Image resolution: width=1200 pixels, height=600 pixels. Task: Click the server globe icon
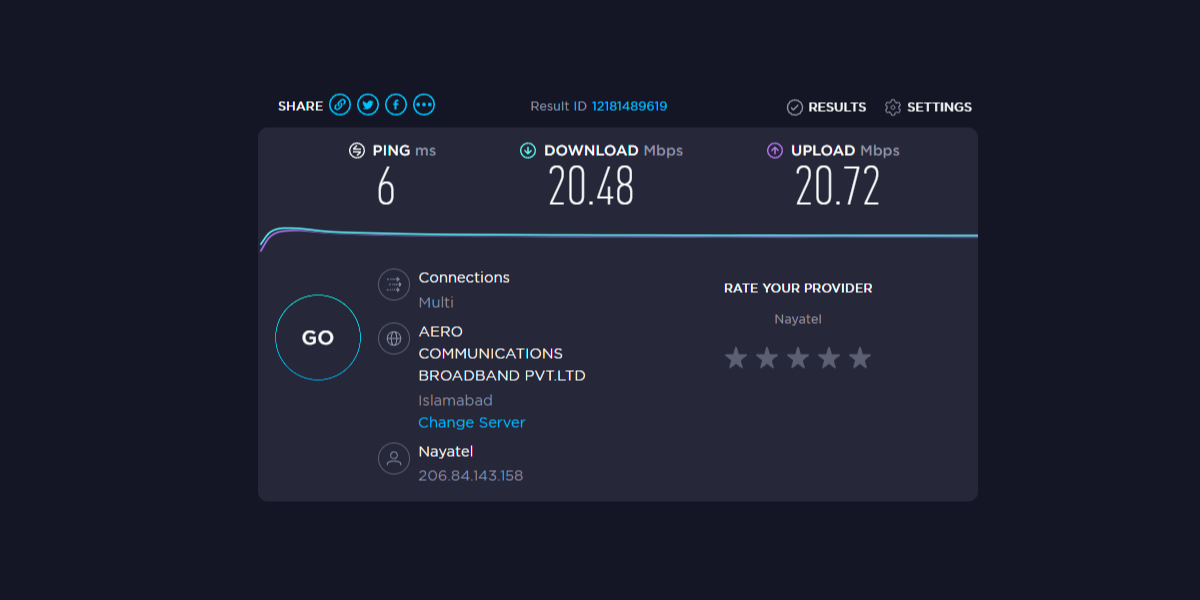click(x=394, y=338)
